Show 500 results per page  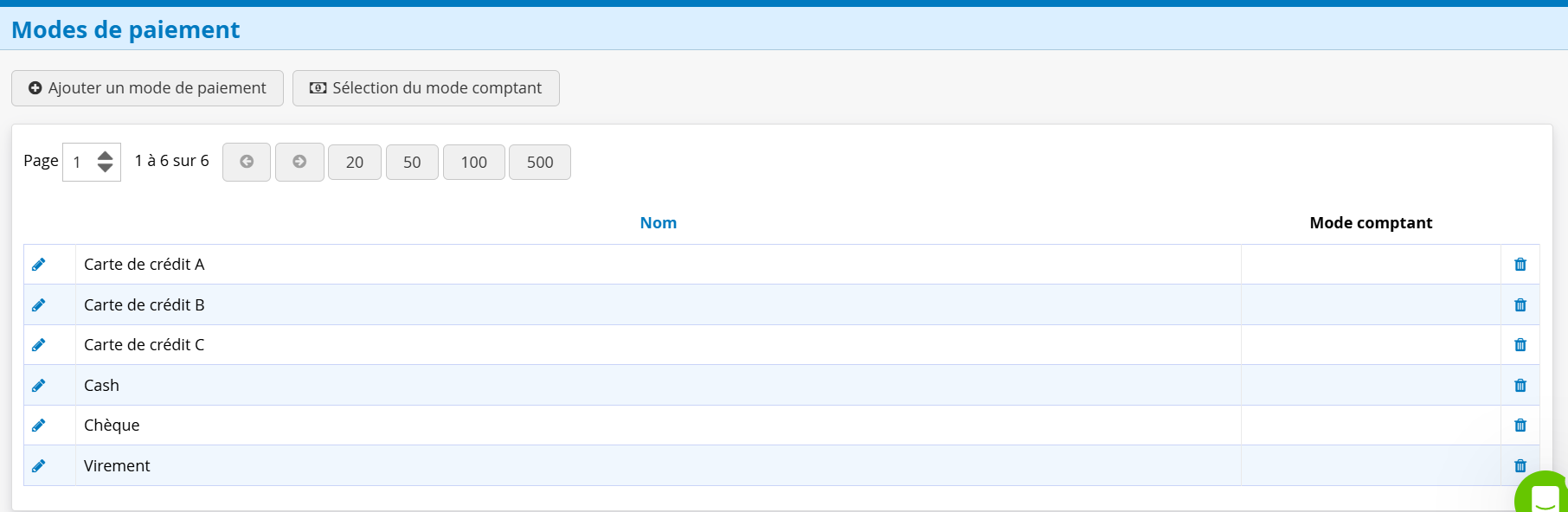[540, 163]
